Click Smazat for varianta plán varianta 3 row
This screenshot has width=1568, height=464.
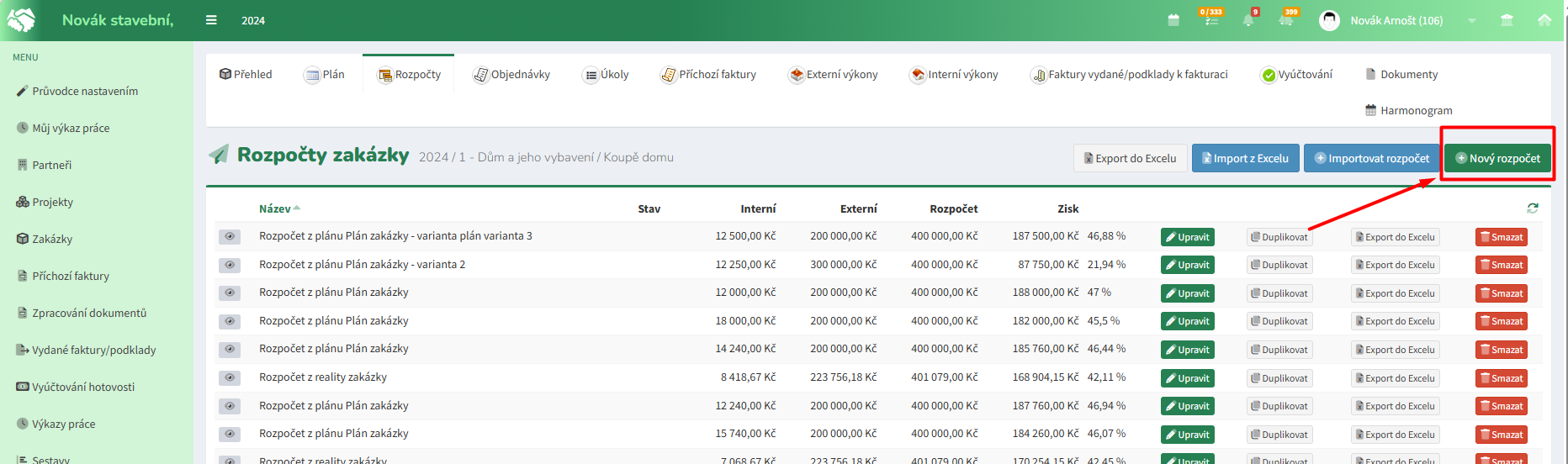[x=1502, y=237]
